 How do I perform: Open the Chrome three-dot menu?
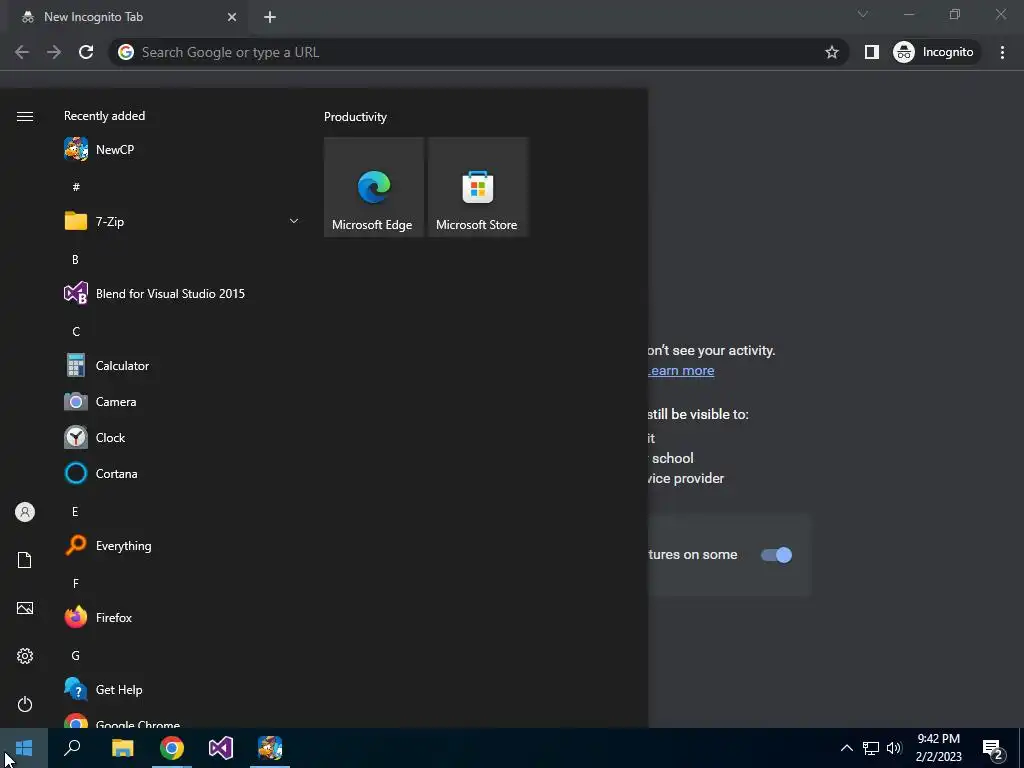point(1002,52)
